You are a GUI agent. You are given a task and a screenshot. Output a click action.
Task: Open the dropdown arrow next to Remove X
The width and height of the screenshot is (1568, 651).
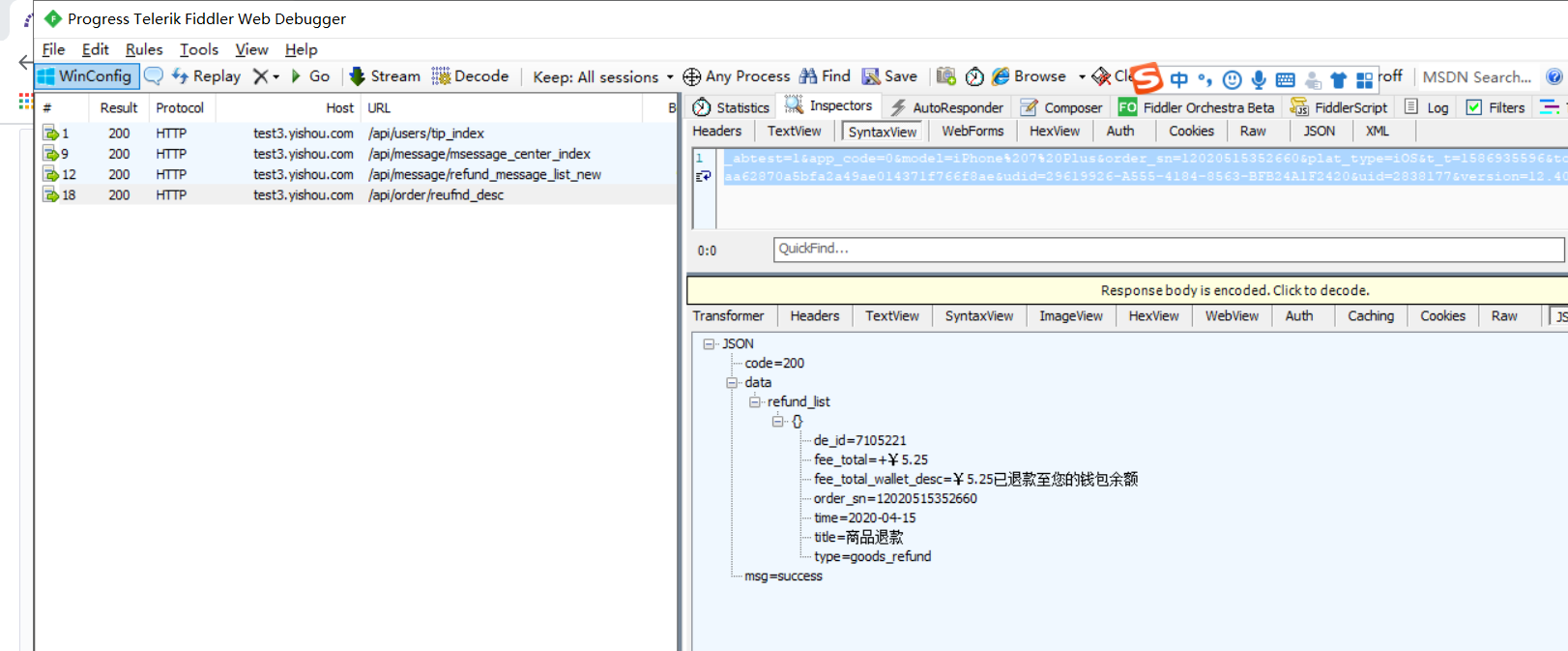pos(276,76)
